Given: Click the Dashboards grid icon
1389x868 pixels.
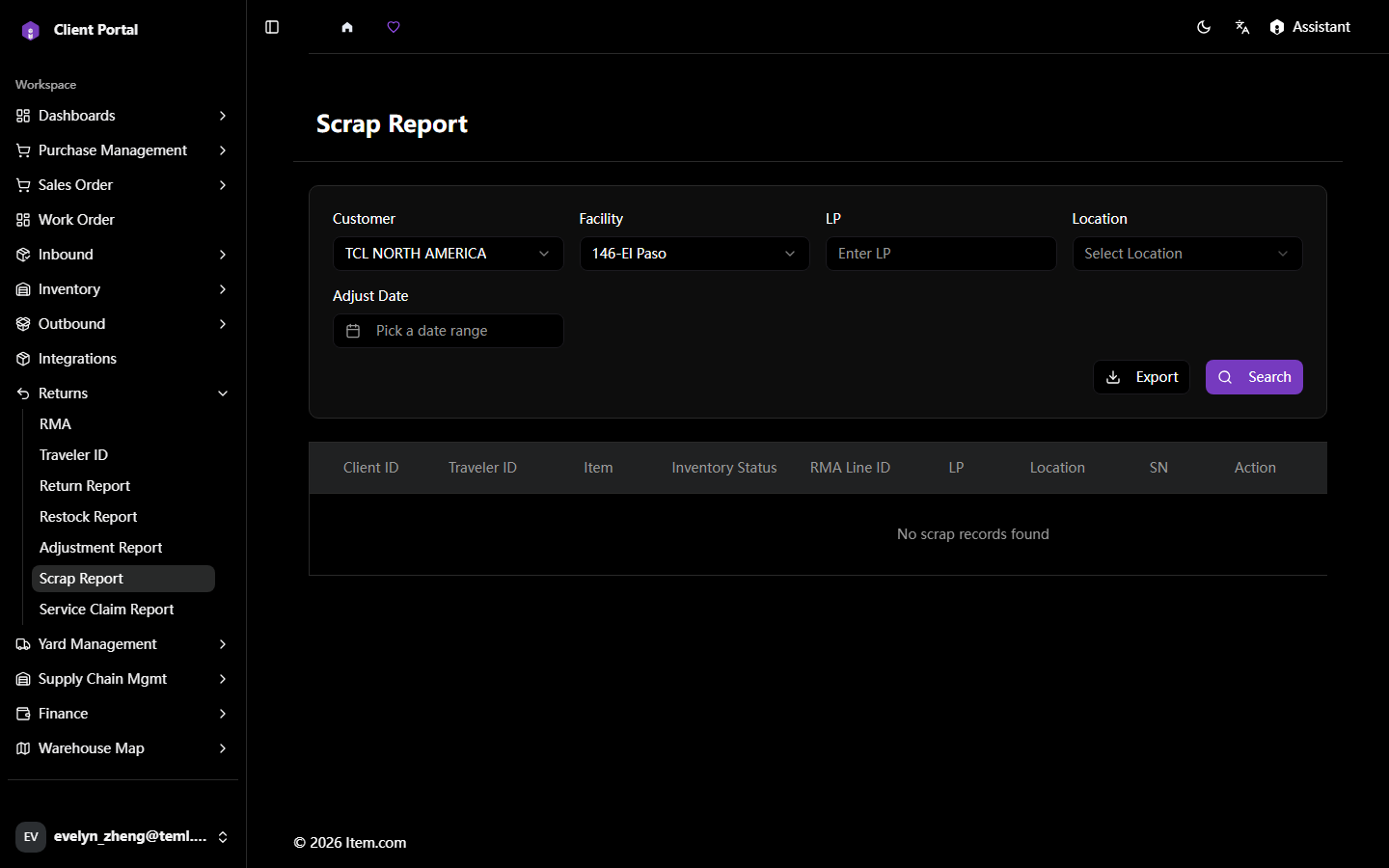Looking at the screenshot, I should (x=23, y=116).
